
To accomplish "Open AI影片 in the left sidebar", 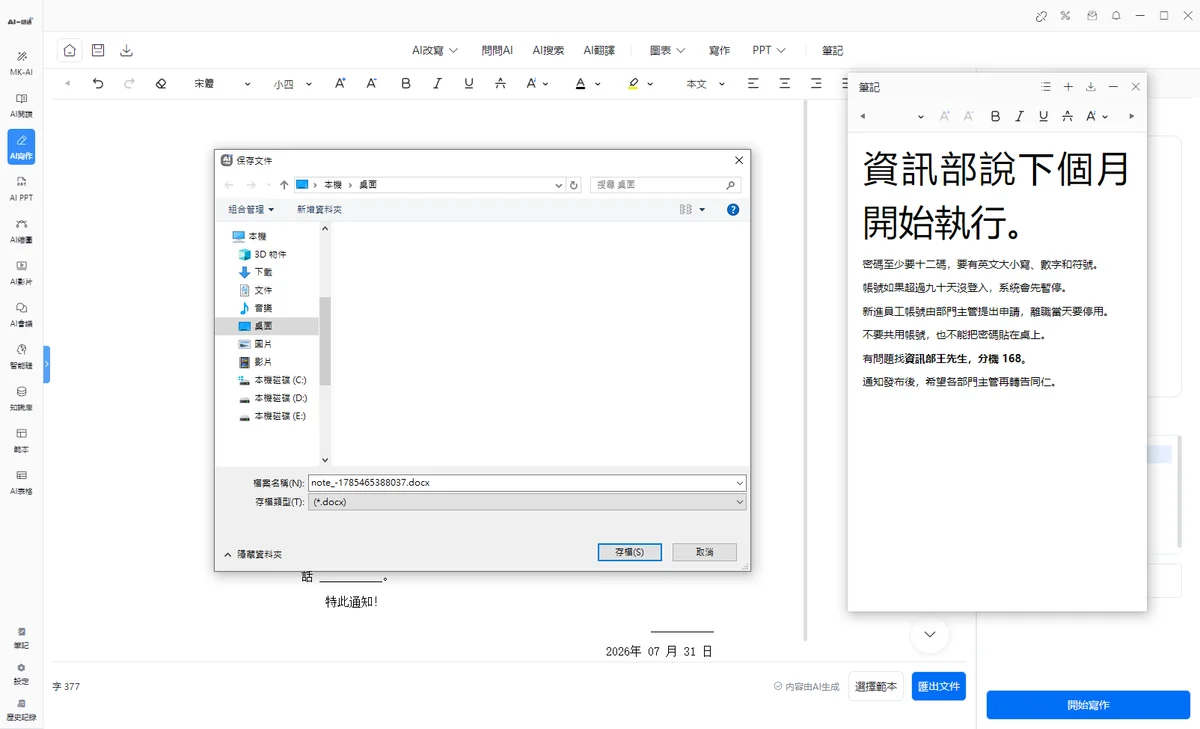I will coord(21,273).
